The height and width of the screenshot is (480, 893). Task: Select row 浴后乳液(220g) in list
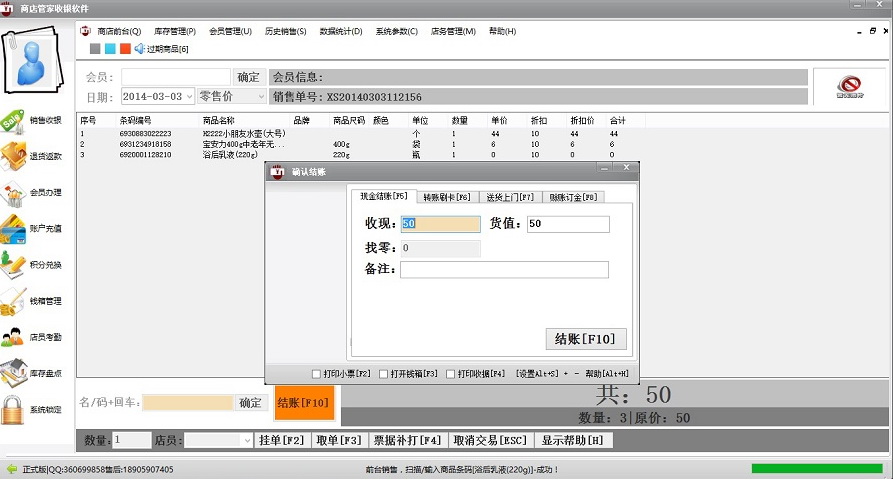(x=361, y=155)
